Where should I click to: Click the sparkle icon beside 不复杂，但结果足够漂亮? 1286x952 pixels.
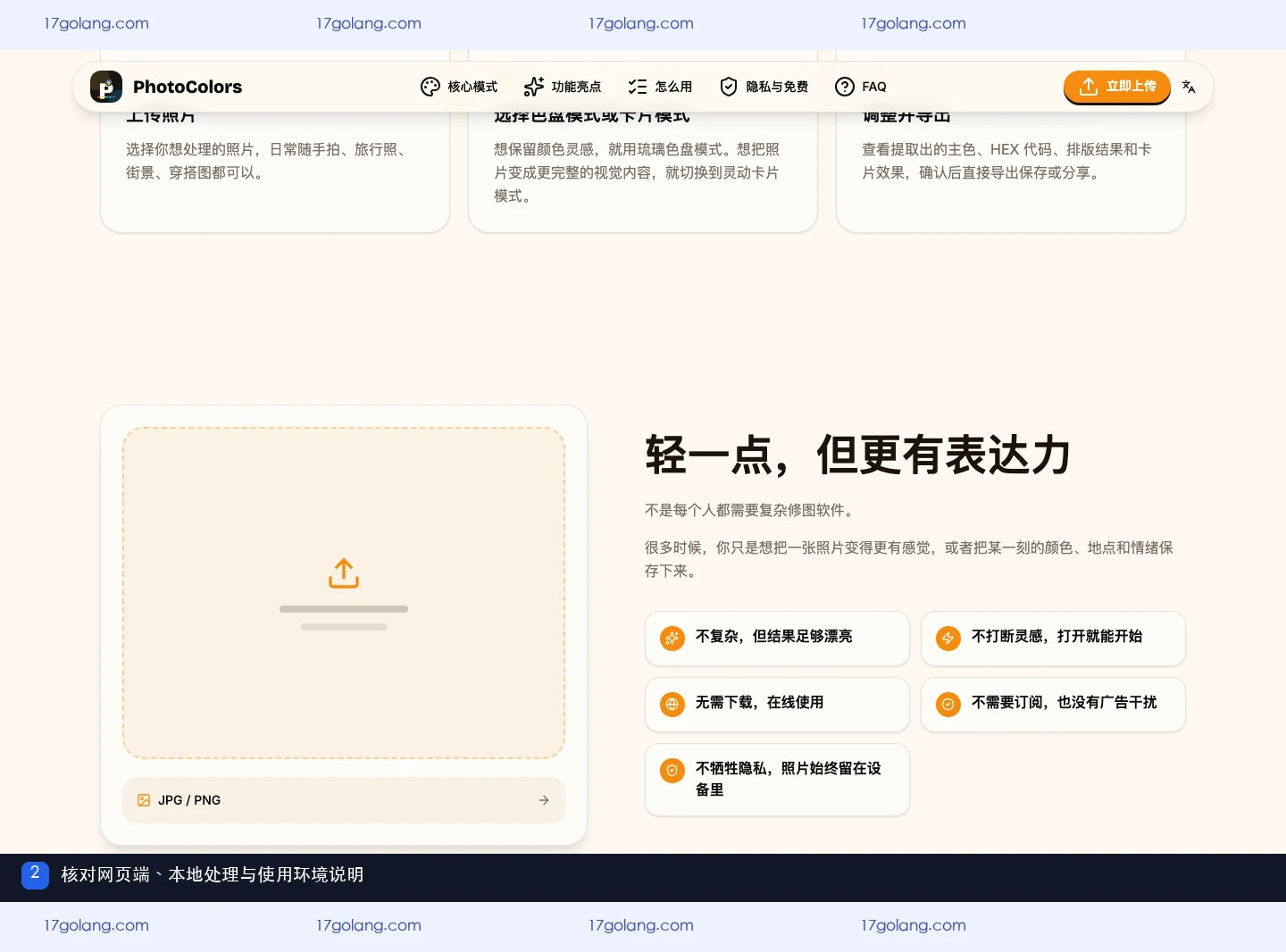672,638
